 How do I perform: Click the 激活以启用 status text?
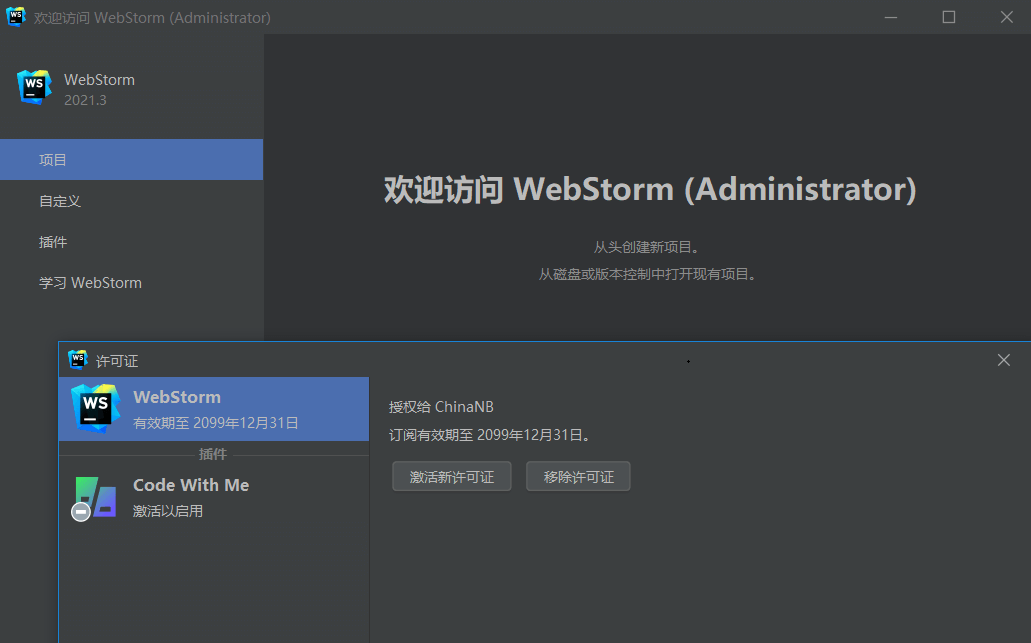point(168,511)
